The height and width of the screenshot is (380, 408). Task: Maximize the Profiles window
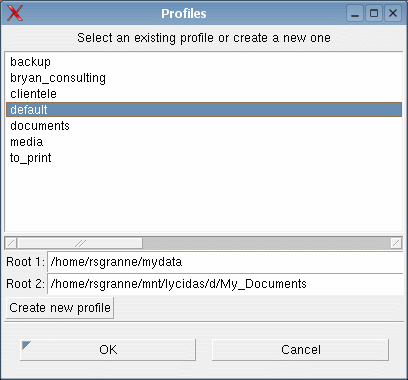[374, 14]
